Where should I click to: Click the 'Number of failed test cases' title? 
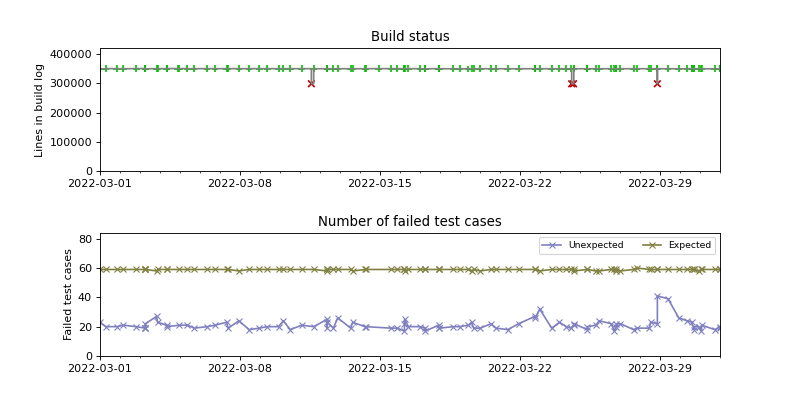coord(410,222)
